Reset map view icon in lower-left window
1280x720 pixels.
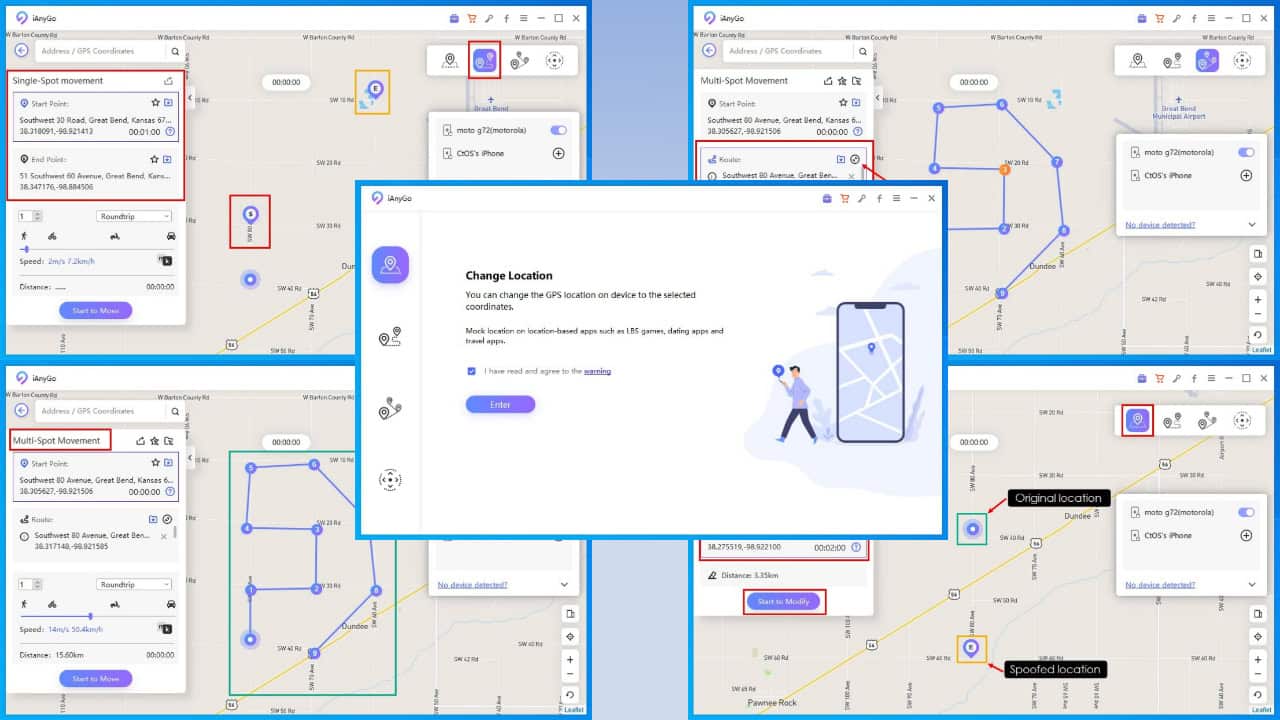pos(570,695)
